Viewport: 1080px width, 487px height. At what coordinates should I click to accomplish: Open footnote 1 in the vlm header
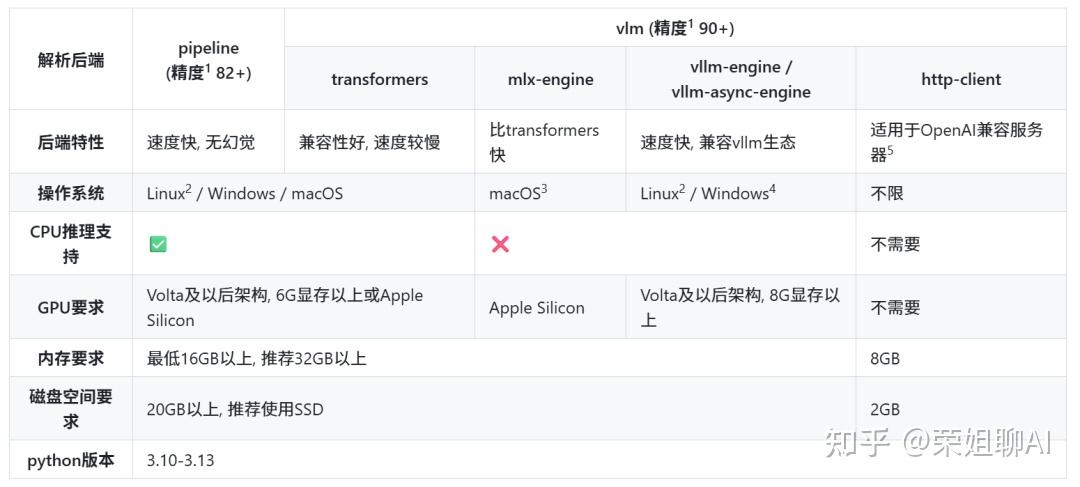[691, 23]
